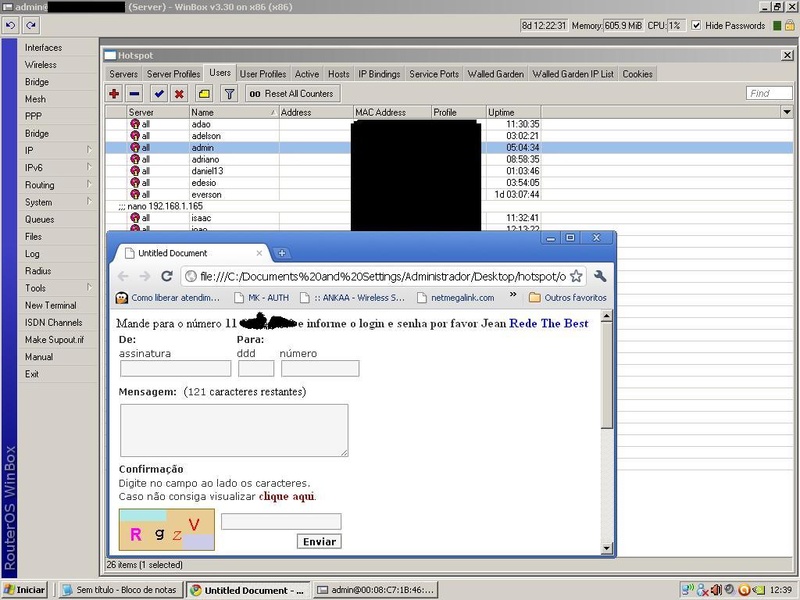Viewport: 800px width, 600px height.
Task: Open Outros favoritos bookmarks folder
Action: (568, 297)
